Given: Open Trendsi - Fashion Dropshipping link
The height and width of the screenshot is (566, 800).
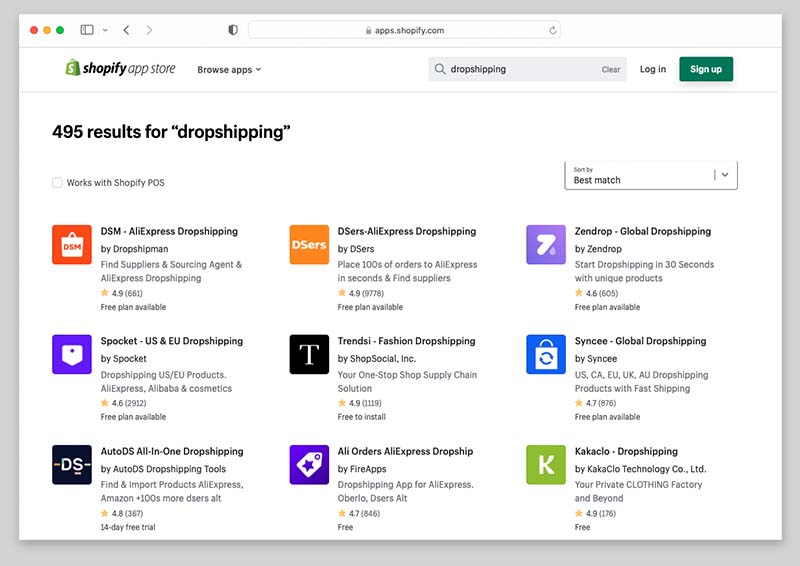Looking at the screenshot, I should [x=406, y=341].
